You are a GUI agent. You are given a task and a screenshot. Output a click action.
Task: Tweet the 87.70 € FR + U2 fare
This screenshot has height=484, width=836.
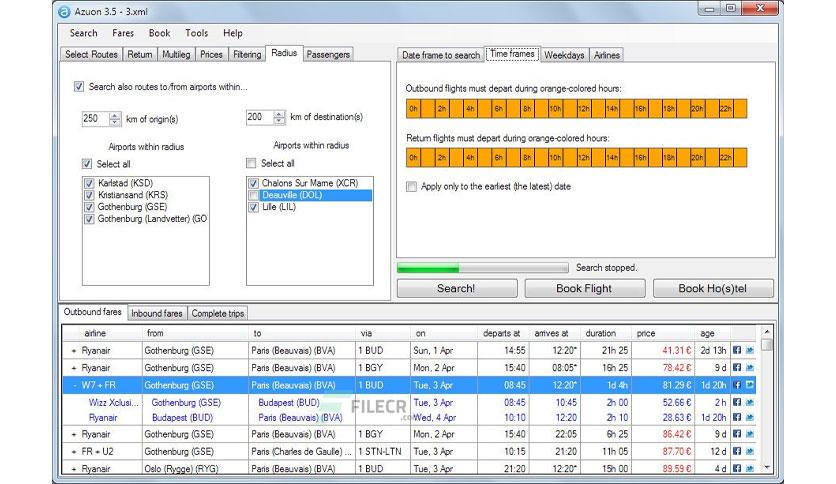coord(750,451)
